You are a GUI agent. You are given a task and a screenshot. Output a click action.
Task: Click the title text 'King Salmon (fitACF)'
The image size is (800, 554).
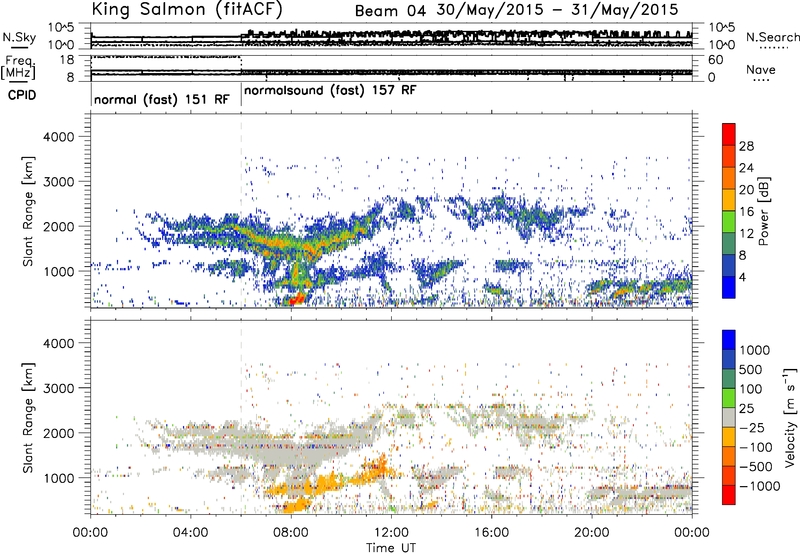(187, 10)
